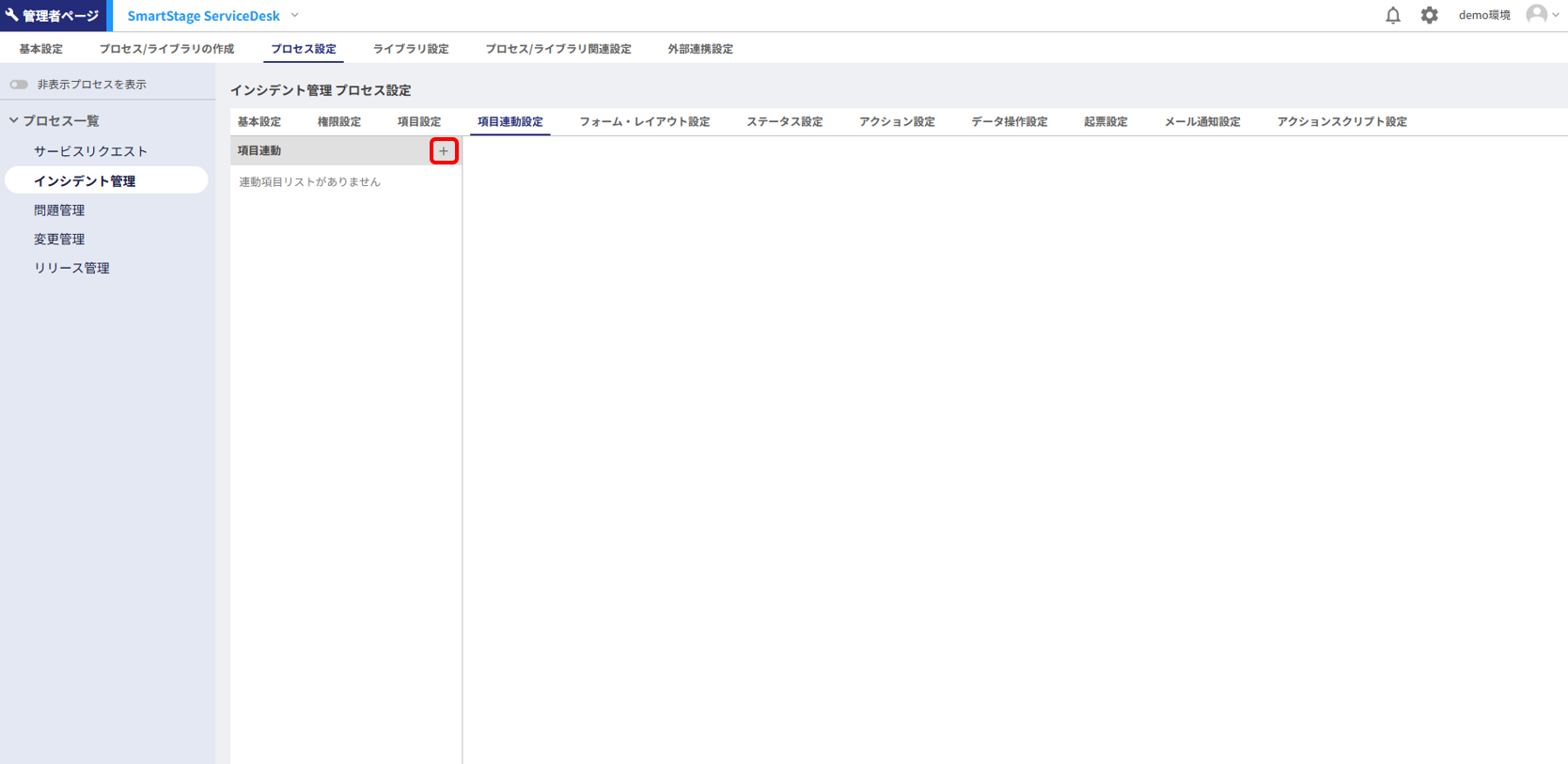Switch to アクションスクリプト設定 tab
This screenshot has height=764, width=1568.
(x=1341, y=122)
